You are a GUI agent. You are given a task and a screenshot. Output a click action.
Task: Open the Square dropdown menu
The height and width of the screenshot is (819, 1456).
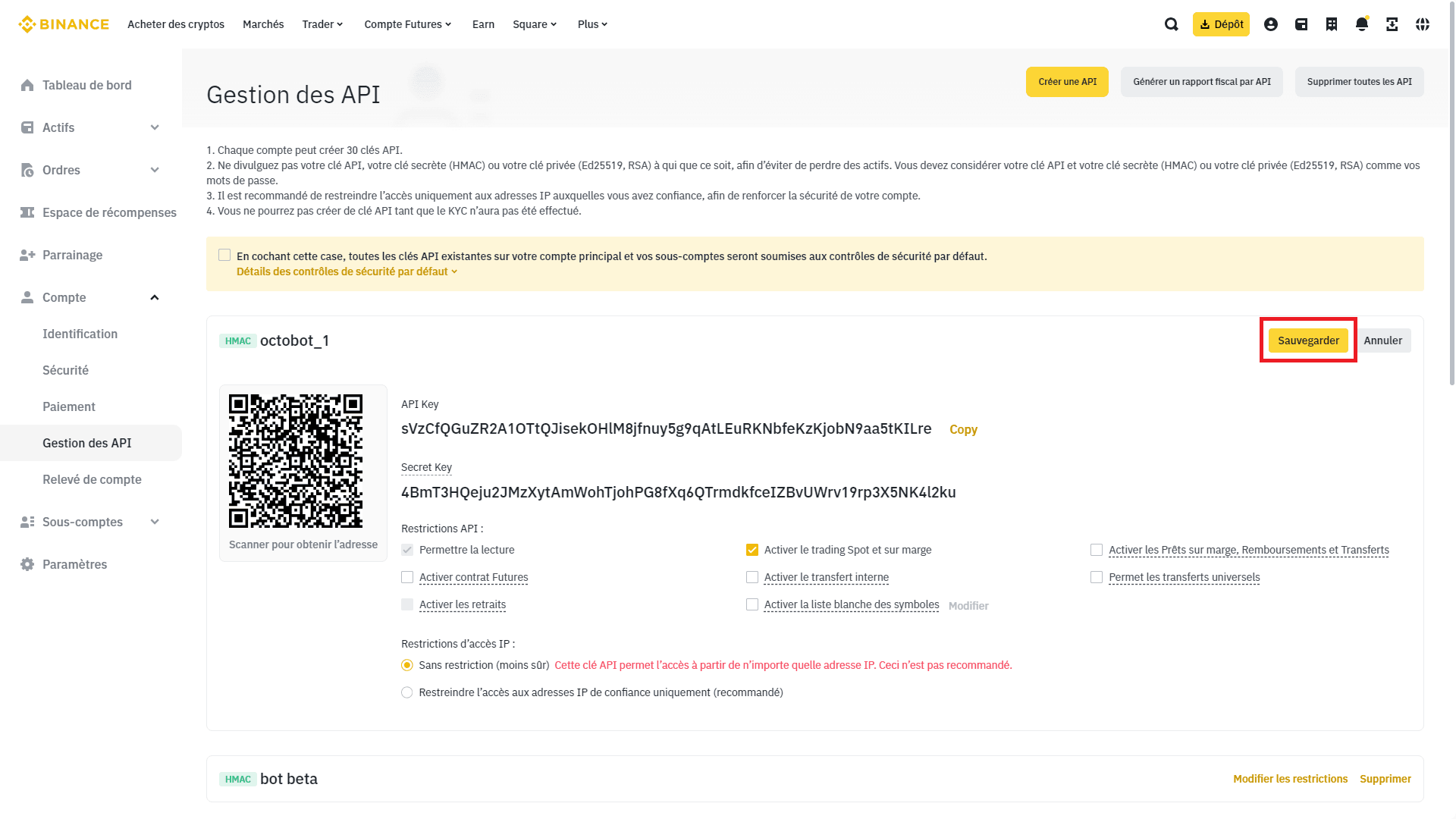point(535,24)
